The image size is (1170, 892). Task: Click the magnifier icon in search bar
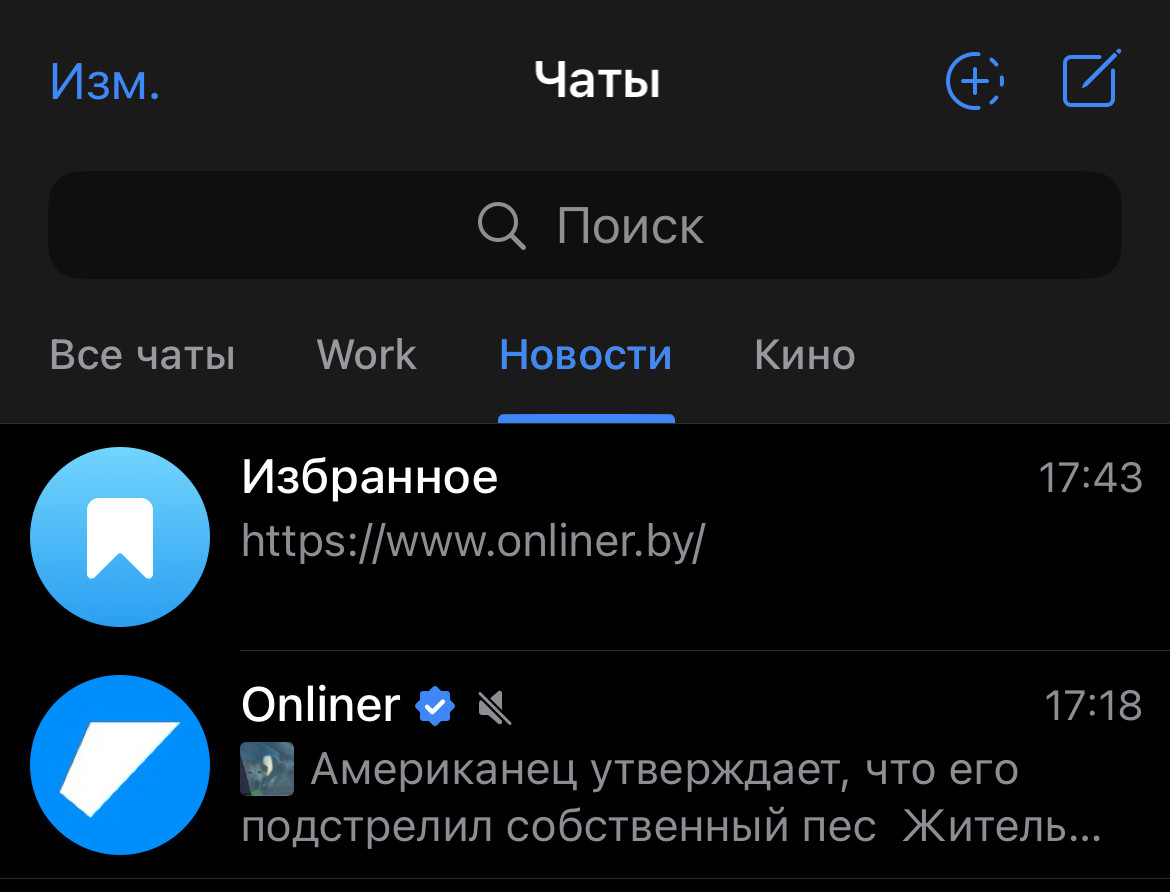point(501,225)
